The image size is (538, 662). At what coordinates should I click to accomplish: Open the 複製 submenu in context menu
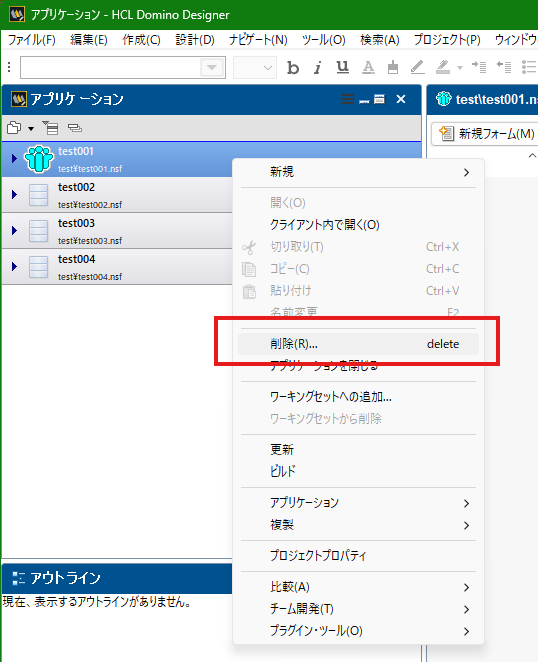coord(358,525)
